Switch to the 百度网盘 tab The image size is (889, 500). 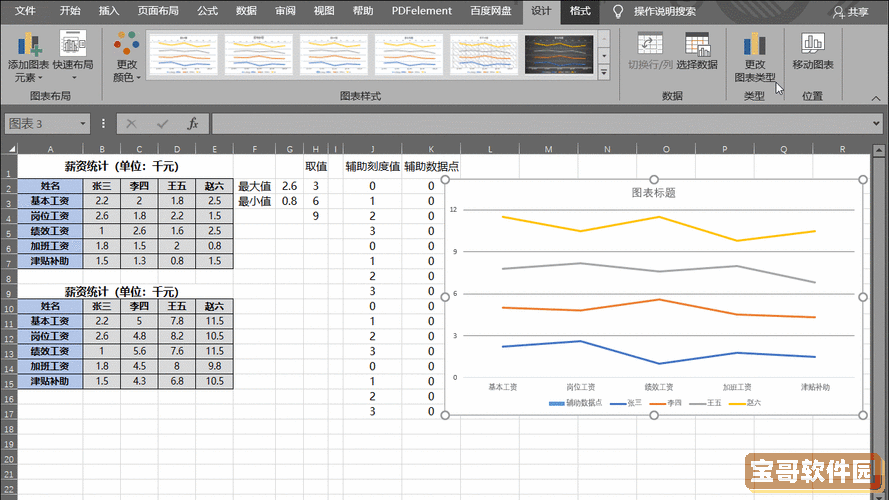(x=491, y=11)
